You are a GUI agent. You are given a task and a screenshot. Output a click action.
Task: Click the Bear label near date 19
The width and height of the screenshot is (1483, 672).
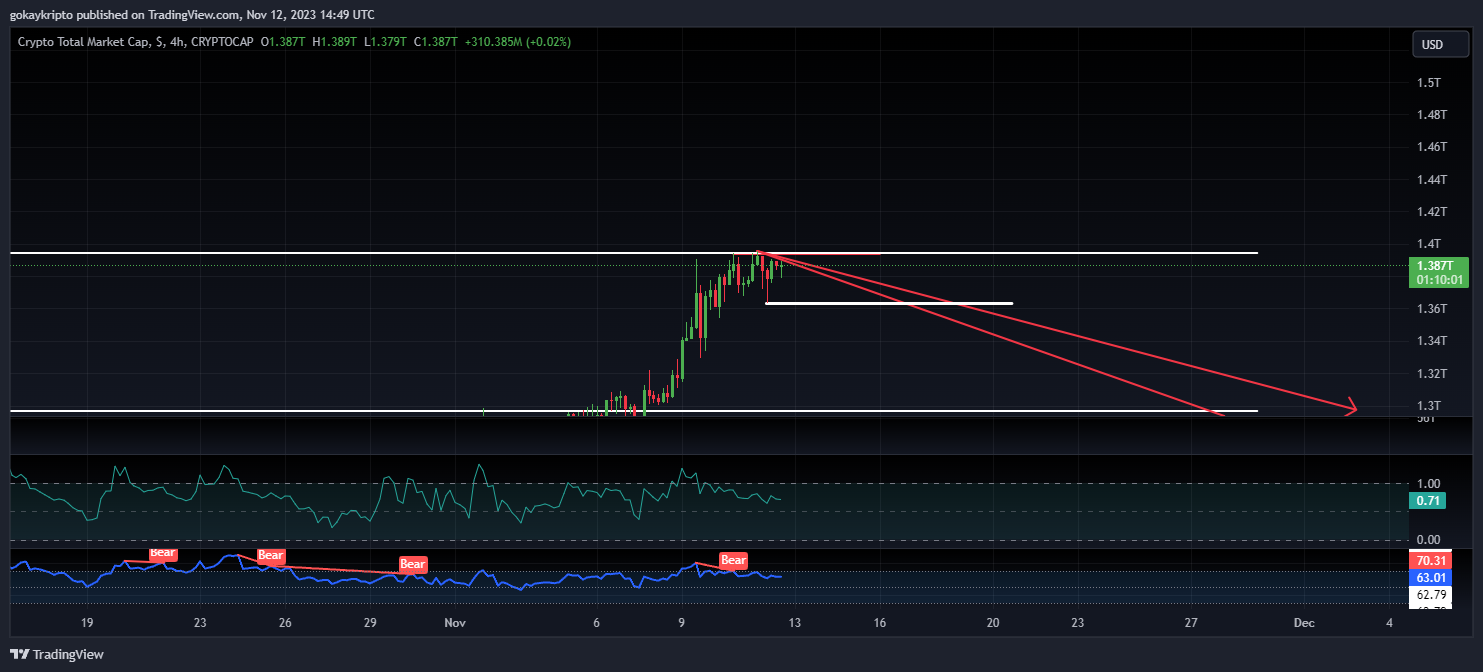tap(163, 552)
